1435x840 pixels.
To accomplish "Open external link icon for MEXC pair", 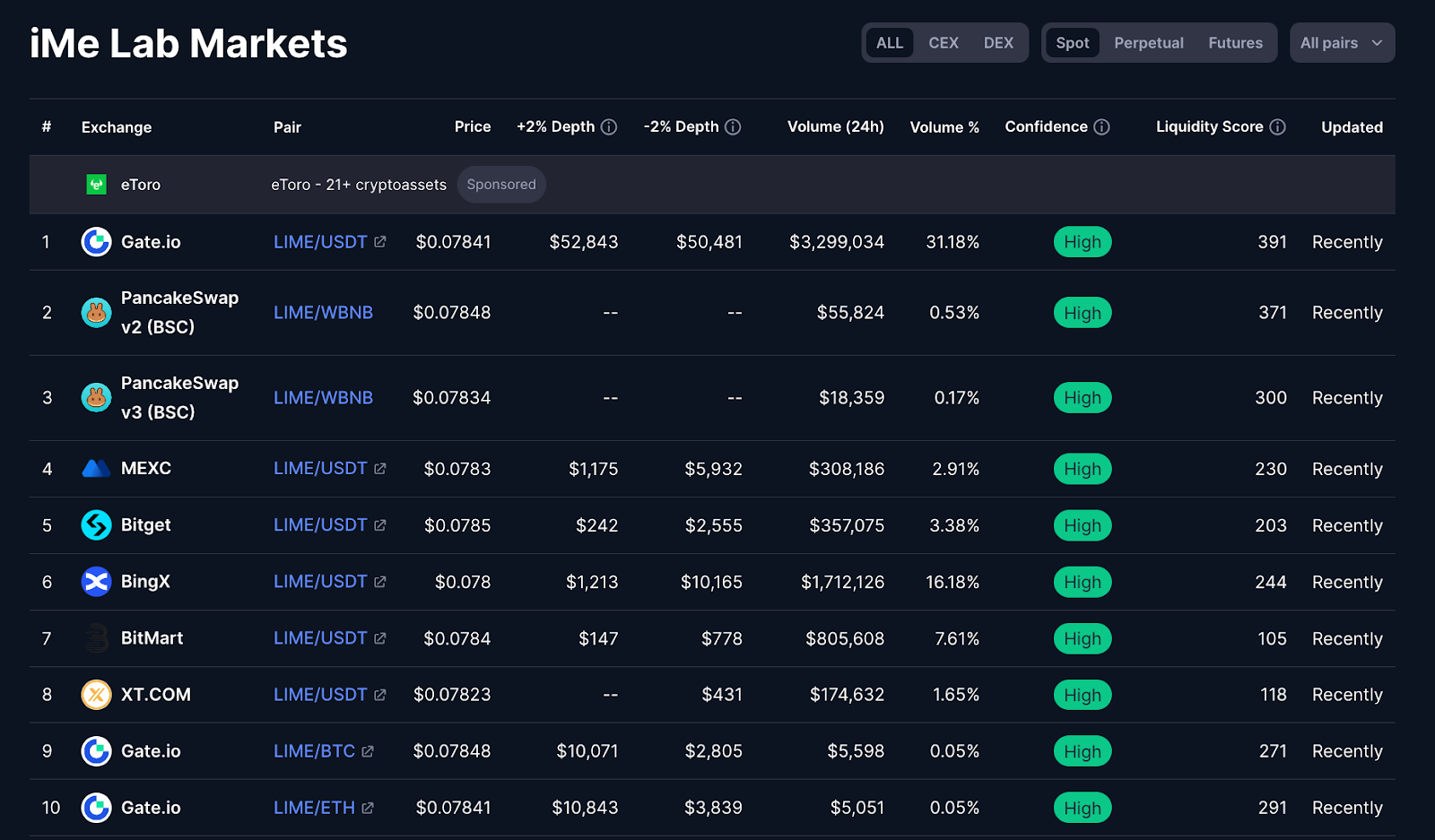I will pos(380,469).
